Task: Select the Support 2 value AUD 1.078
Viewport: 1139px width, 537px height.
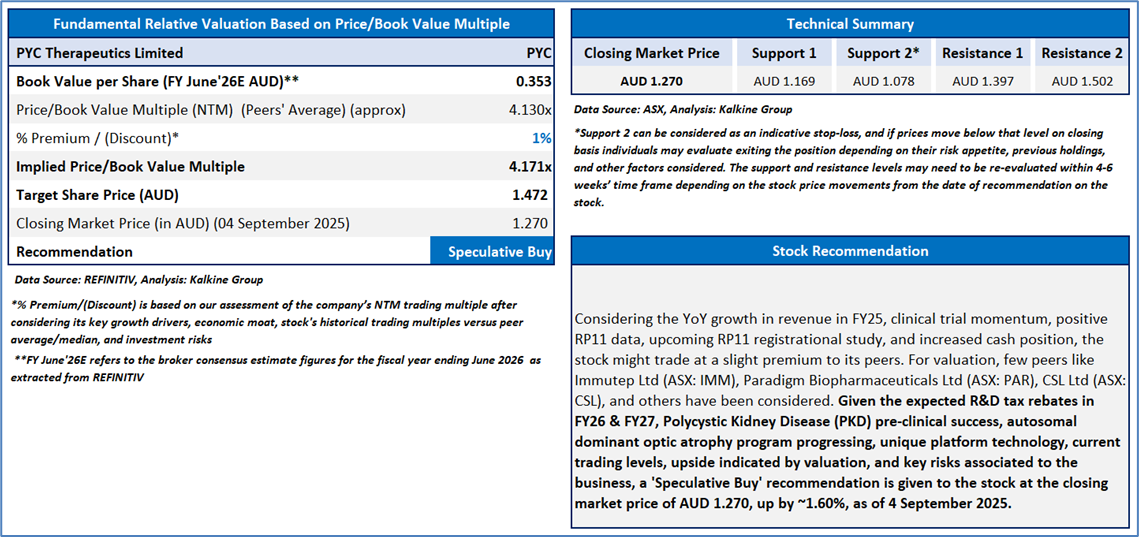Action: click(x=883, y=81)
